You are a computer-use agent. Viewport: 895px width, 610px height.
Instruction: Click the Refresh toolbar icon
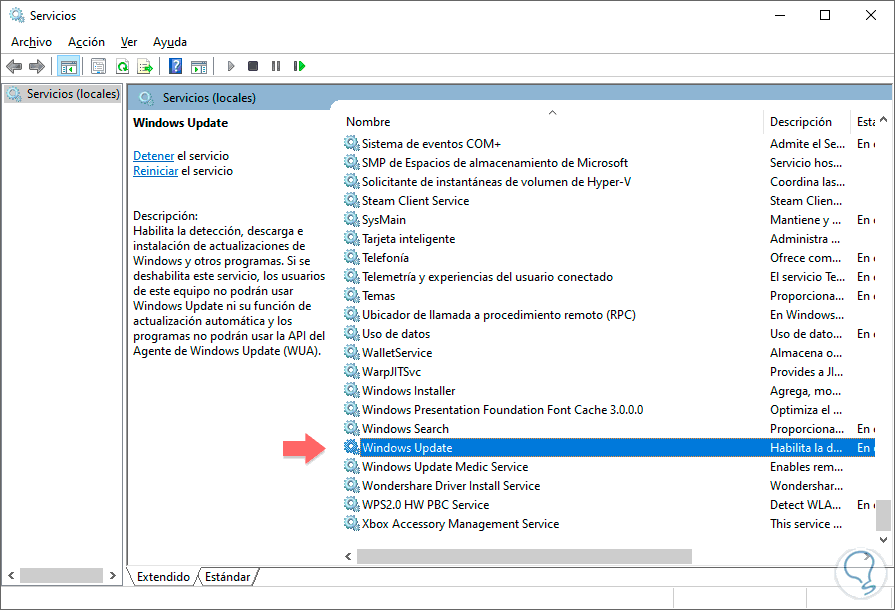(122, 66)
